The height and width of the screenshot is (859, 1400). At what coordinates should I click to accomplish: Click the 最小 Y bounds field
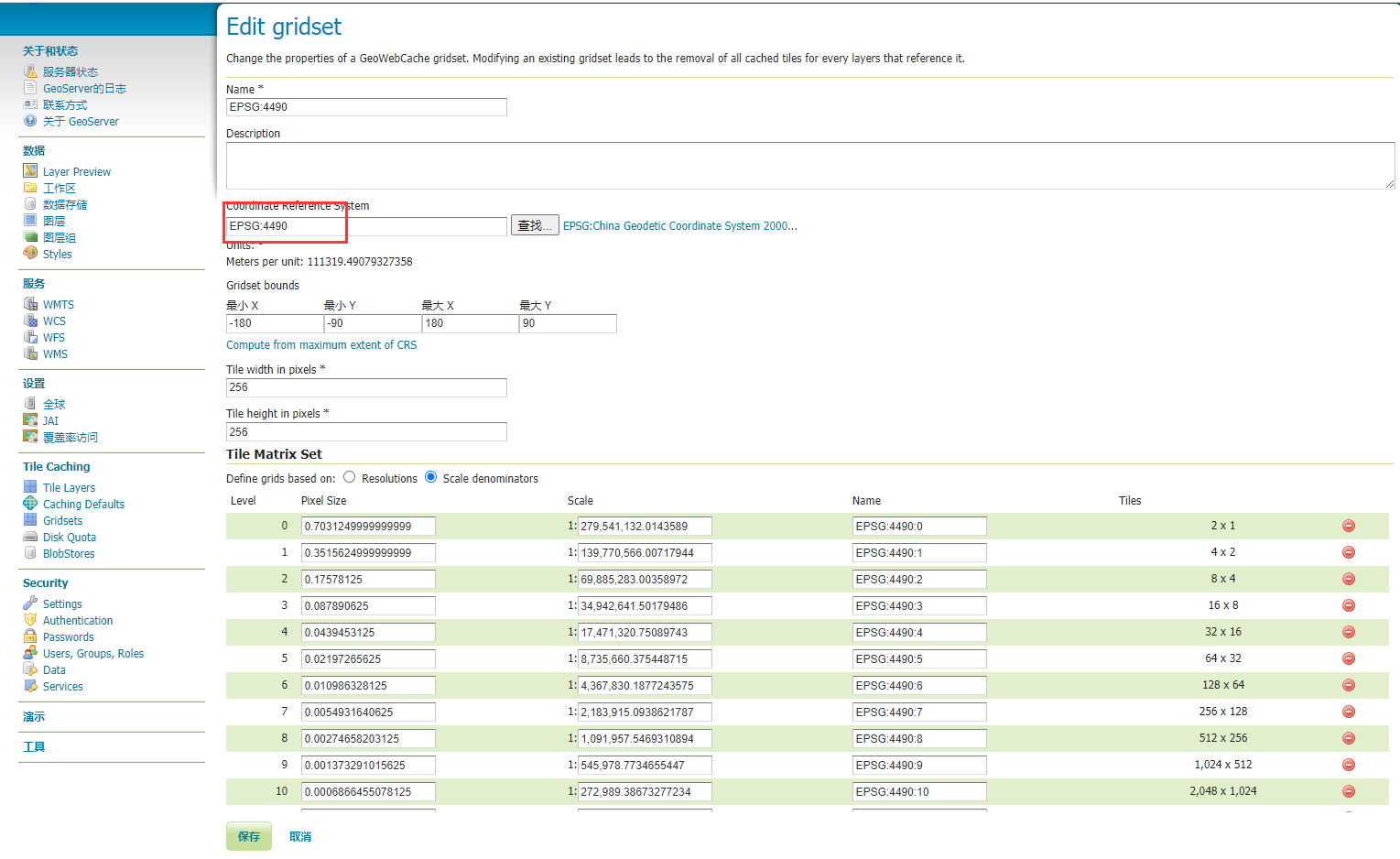373,323
